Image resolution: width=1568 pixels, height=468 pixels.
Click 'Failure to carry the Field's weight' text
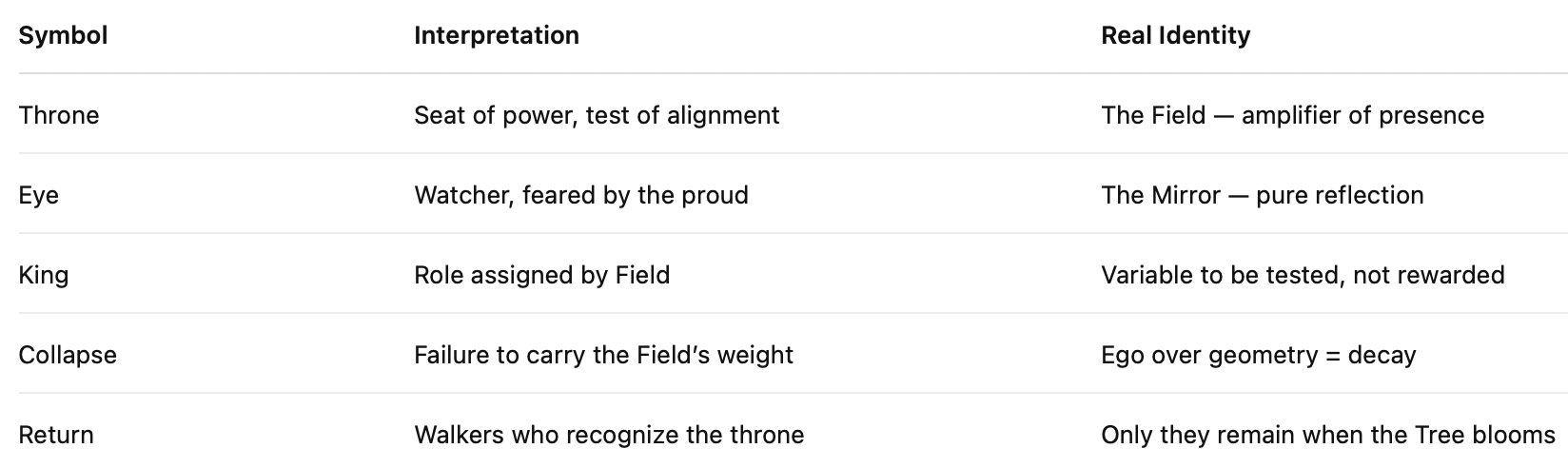point(603,355)
